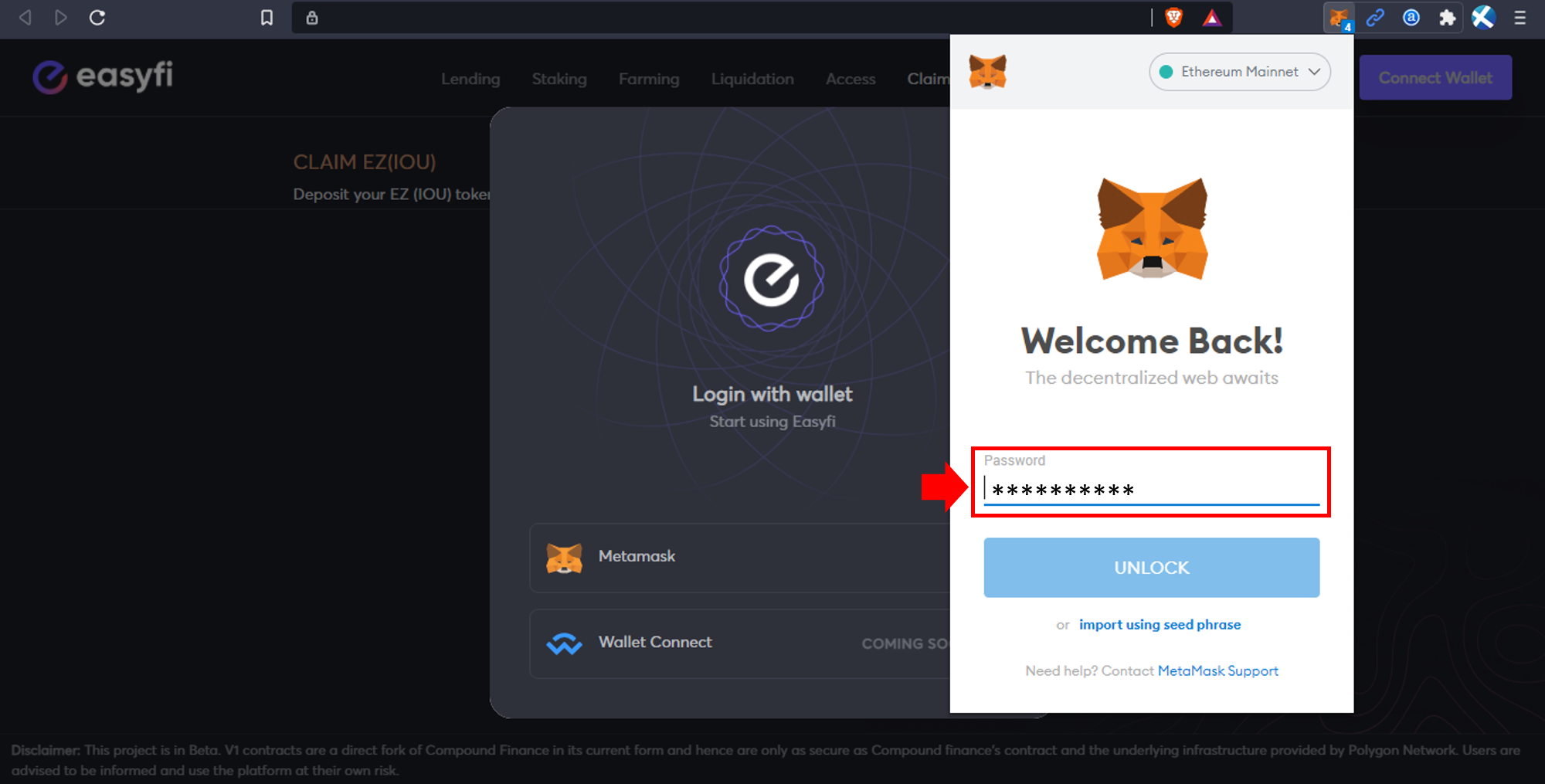Image resolution: width=1545 pixels, height=784 pixels.
Task: Click the UNLOCK button
Action: click(x=1151, y=568)
